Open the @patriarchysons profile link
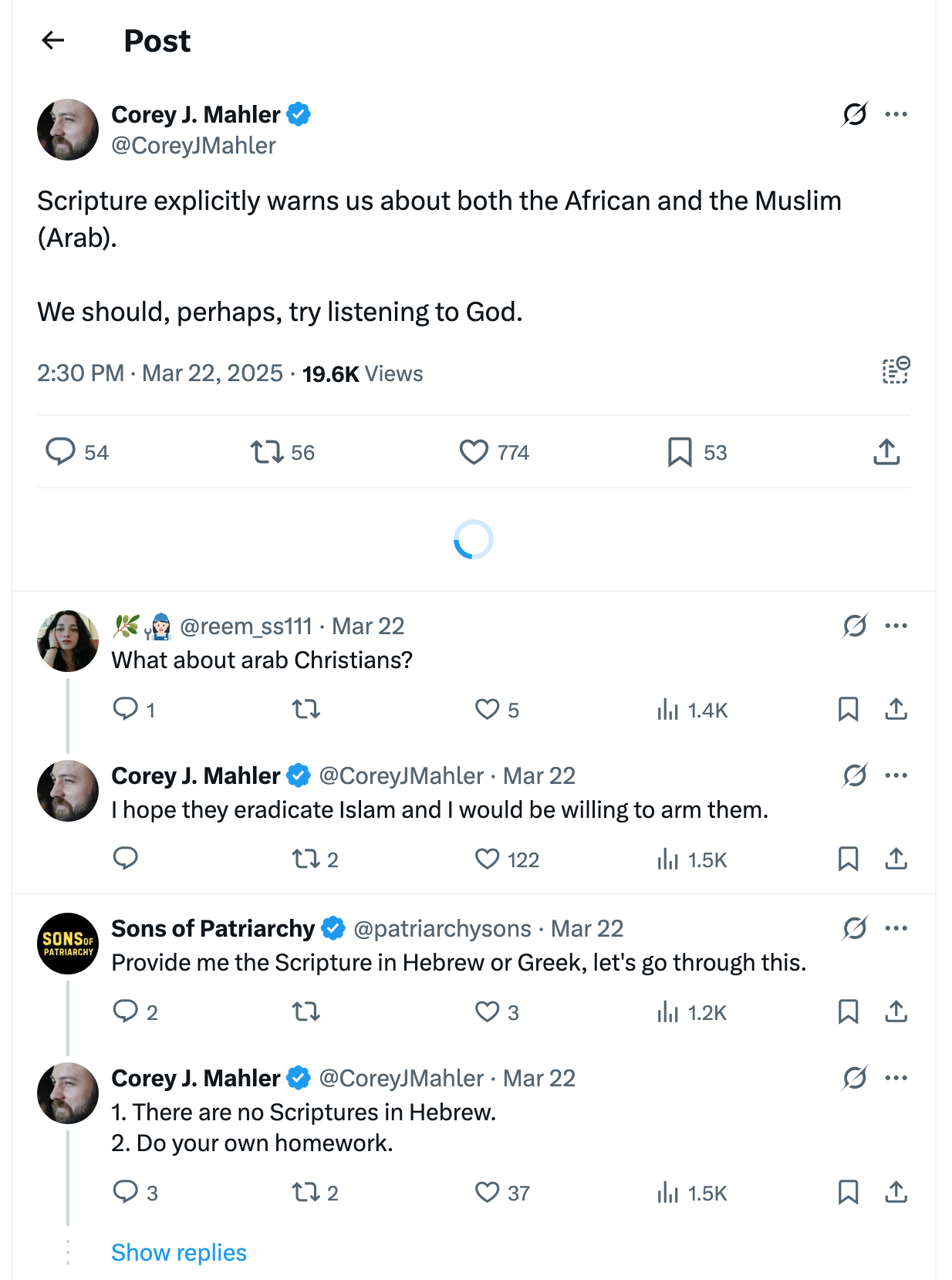 point(442,928)
